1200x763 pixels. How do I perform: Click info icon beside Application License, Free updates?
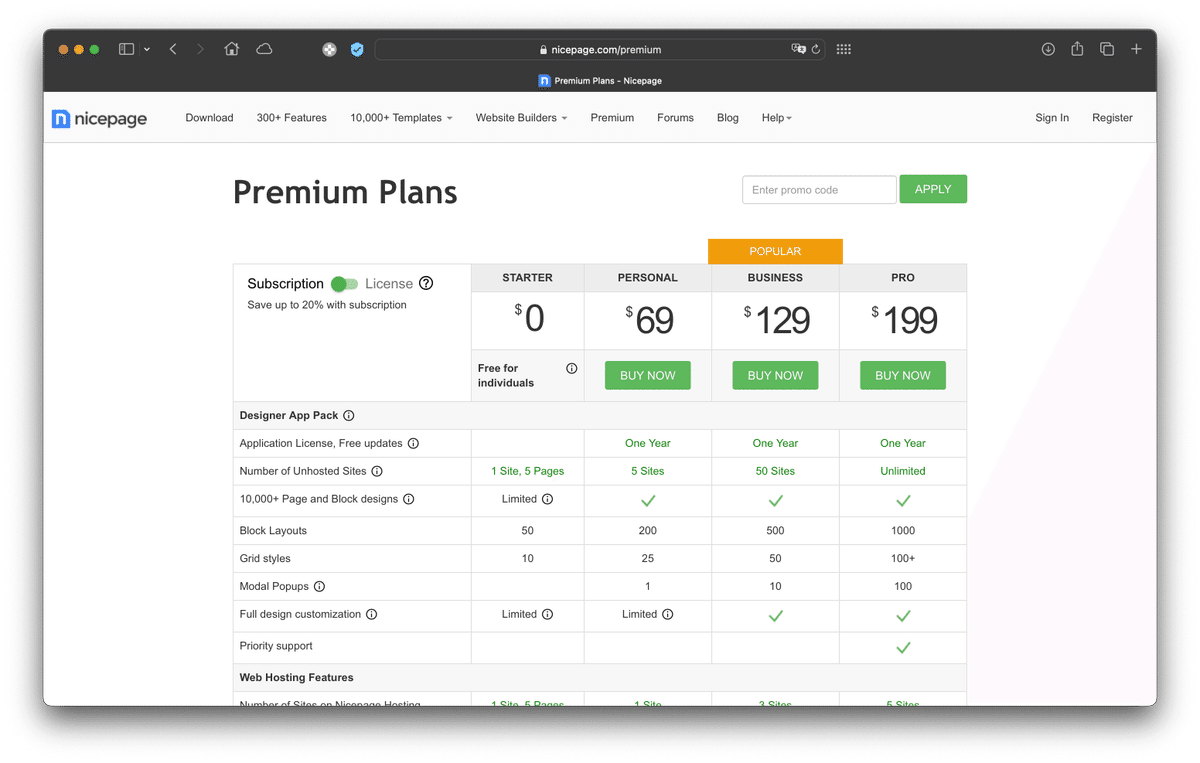click(413, 444)
